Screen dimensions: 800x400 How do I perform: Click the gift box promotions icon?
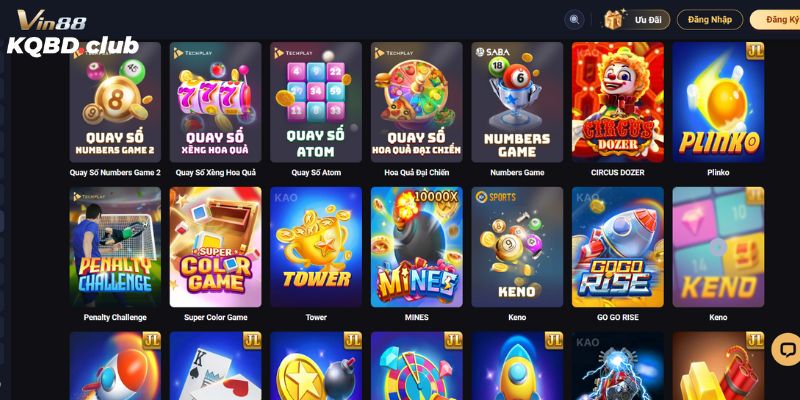(613, 19)
